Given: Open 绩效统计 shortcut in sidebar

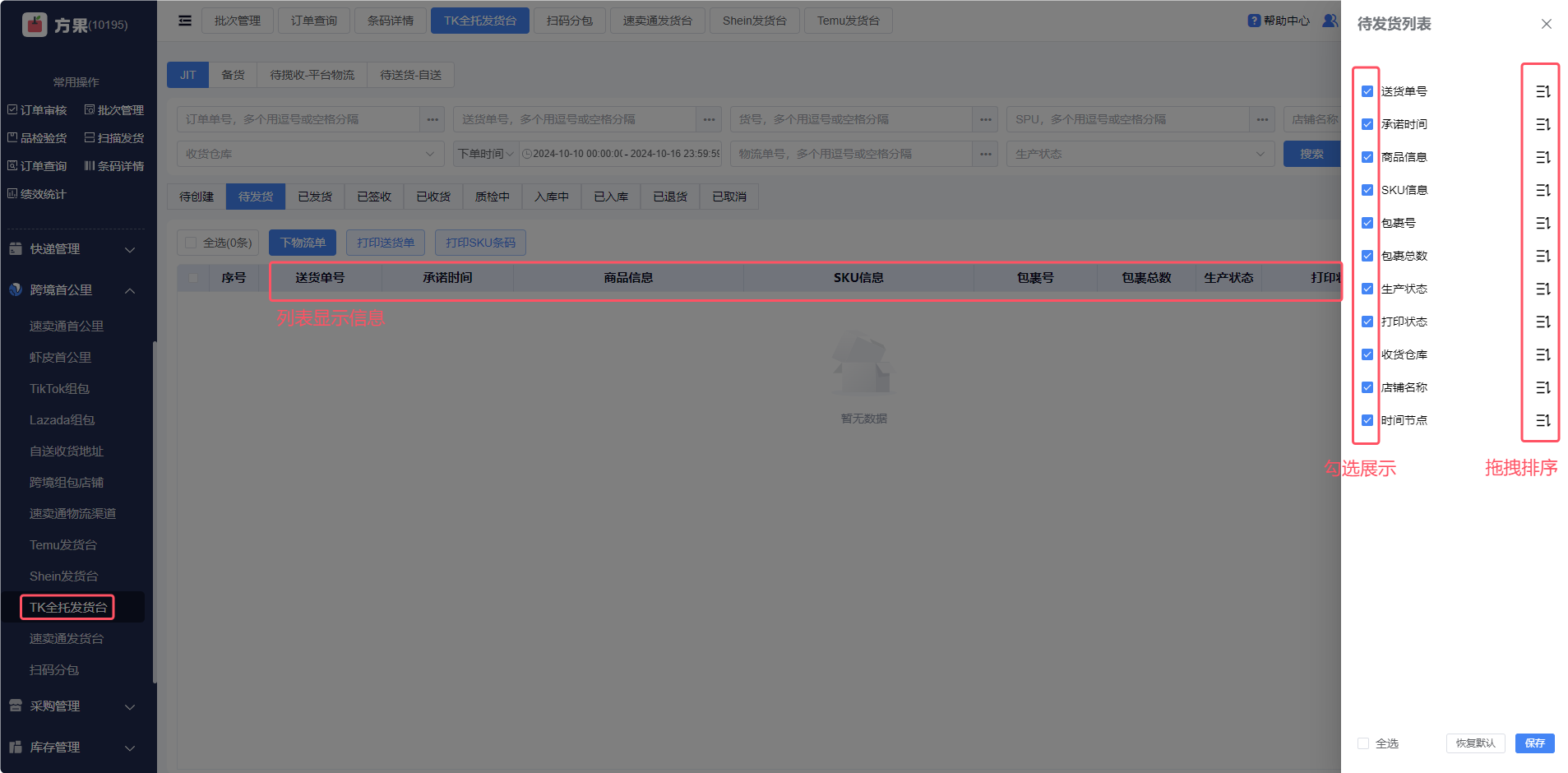Looking at the screenshot, I should click(x=37, y=194).
